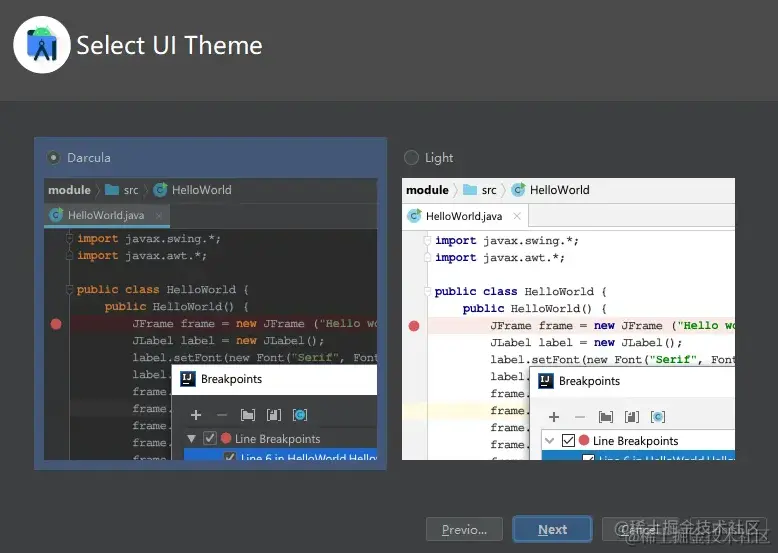
Task: Click Breakpoints dialog title in Light preview
Action: [x=589, y=381]
